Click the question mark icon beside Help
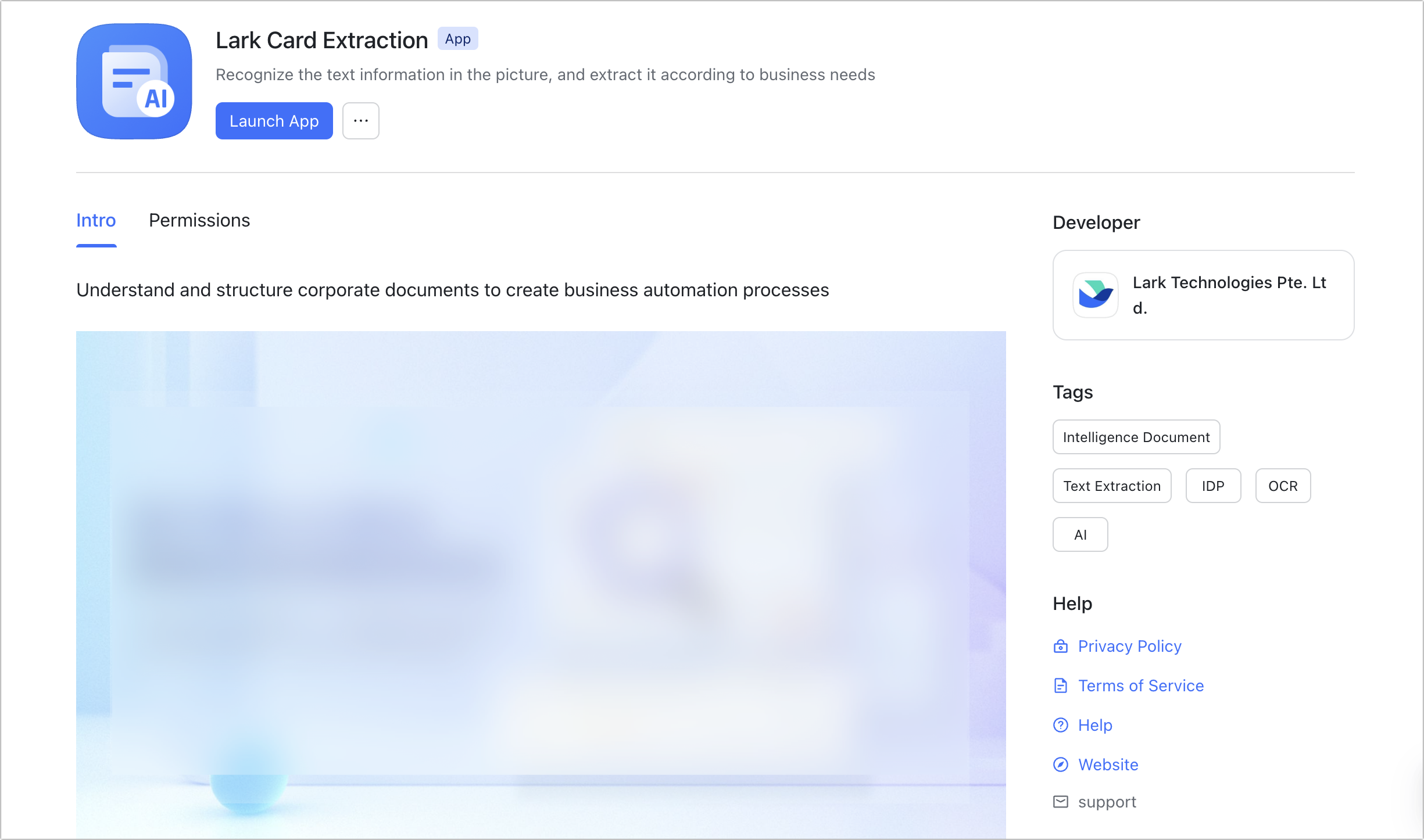The width and height of the screenshot is (1424, 840). pos(1061,725)
